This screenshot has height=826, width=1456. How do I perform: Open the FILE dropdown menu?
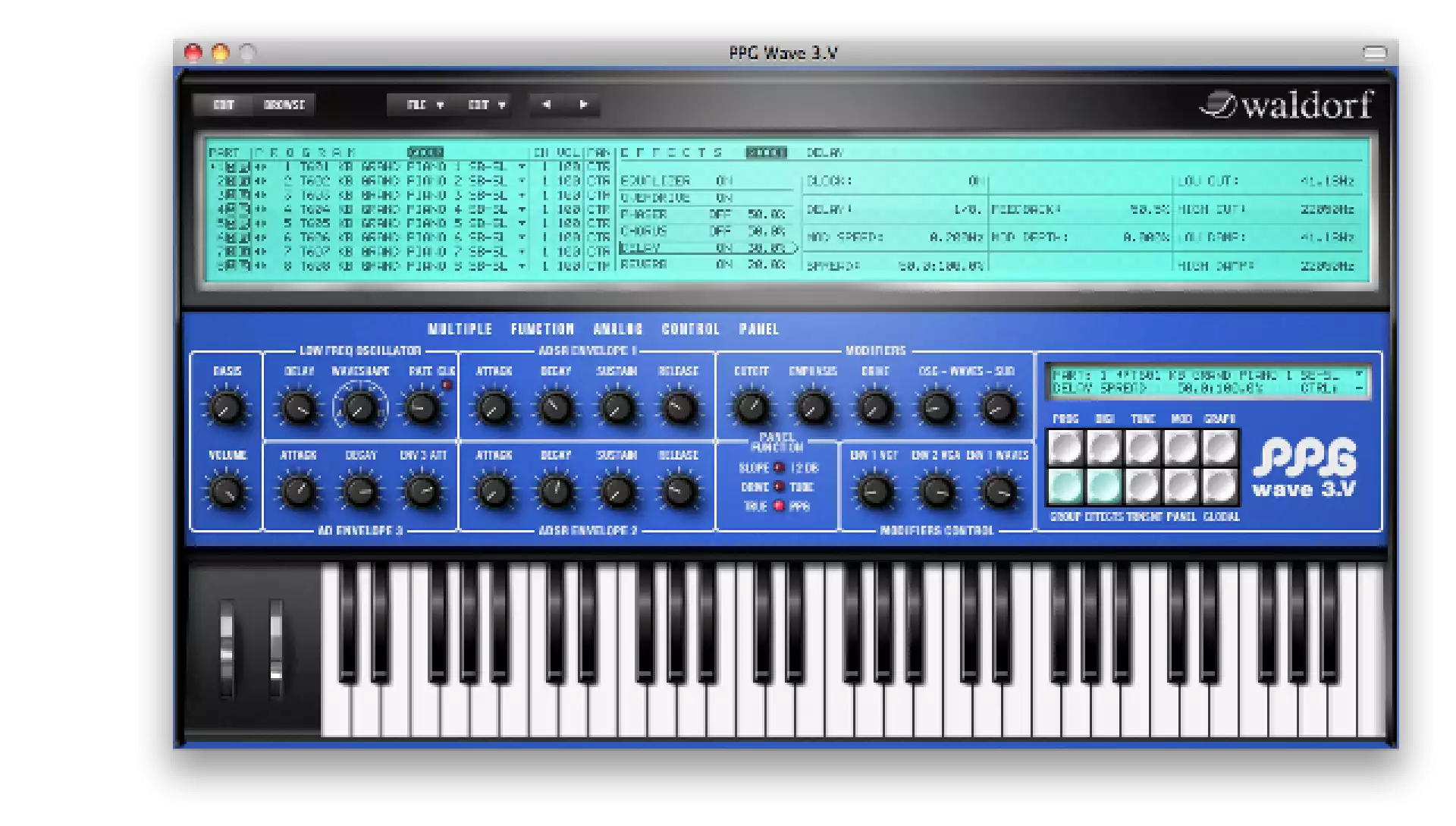point(425,105)
